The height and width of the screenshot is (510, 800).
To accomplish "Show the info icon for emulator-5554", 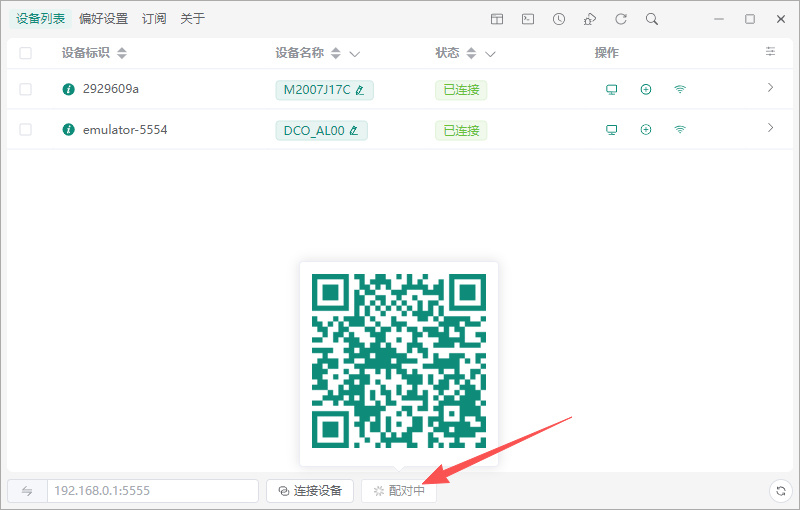I will click(68, 130).
